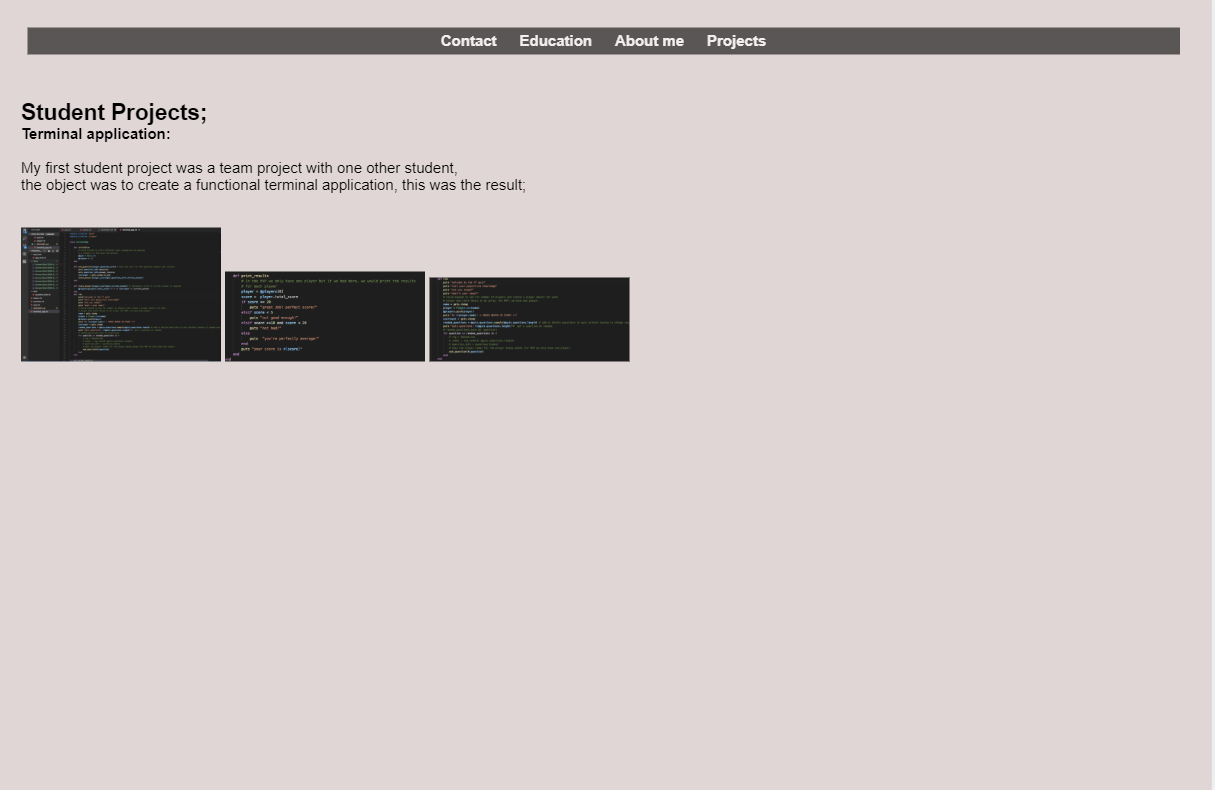The height and width of the screenshot is (790, 1215).
Task: Open the Education navigation menu item
Action: (x=555, y=41)
